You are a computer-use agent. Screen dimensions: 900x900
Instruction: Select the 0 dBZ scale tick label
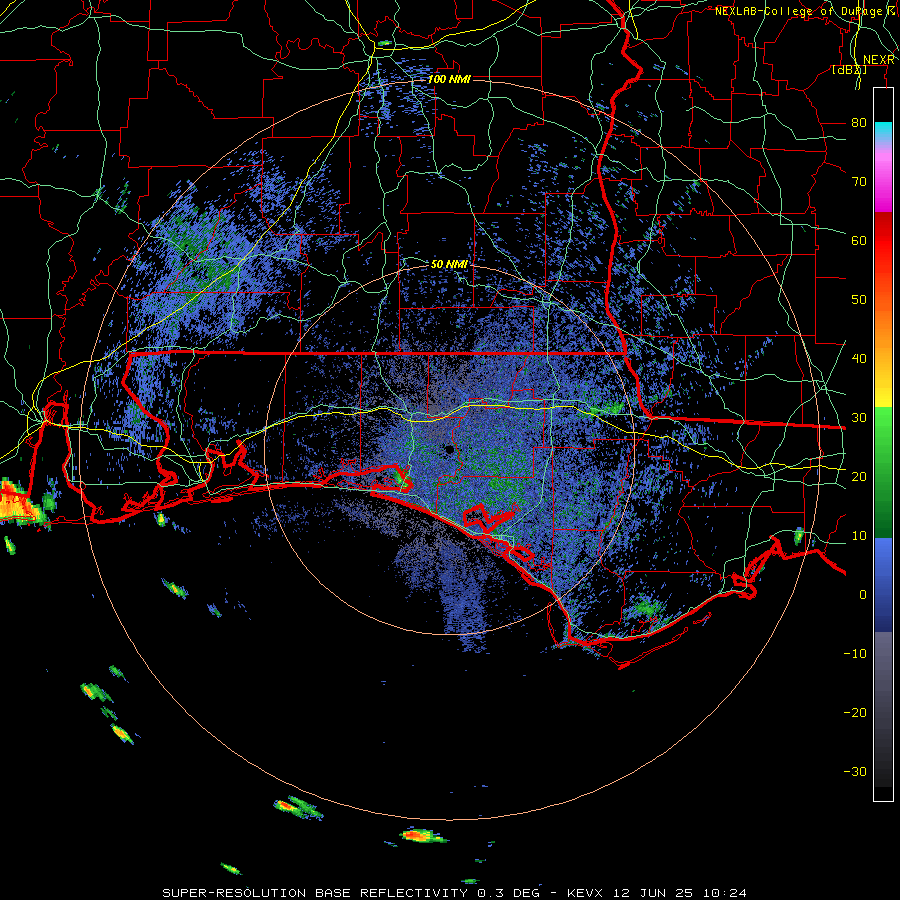863,595
